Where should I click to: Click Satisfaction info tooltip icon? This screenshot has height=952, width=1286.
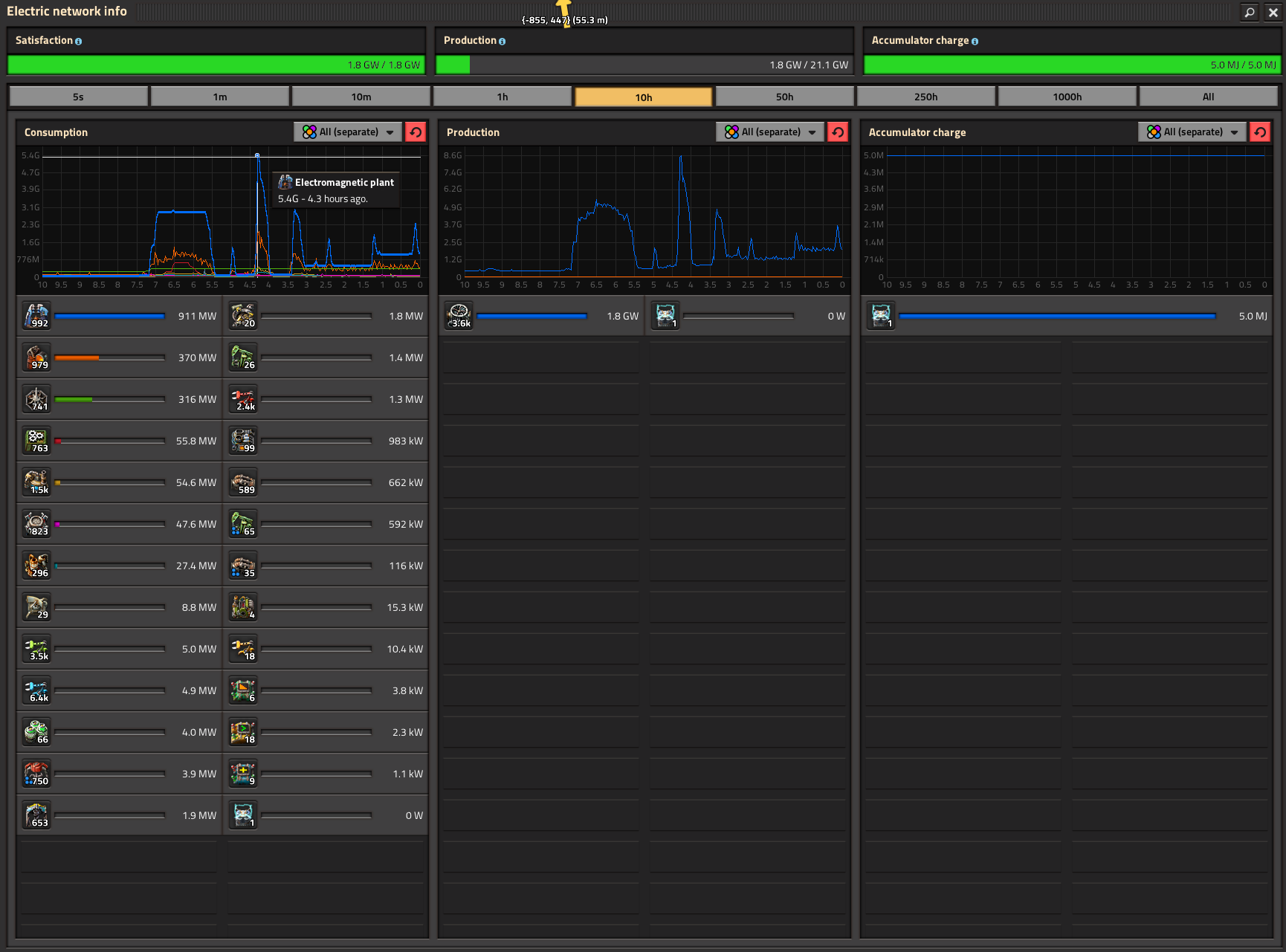[79, 42]
